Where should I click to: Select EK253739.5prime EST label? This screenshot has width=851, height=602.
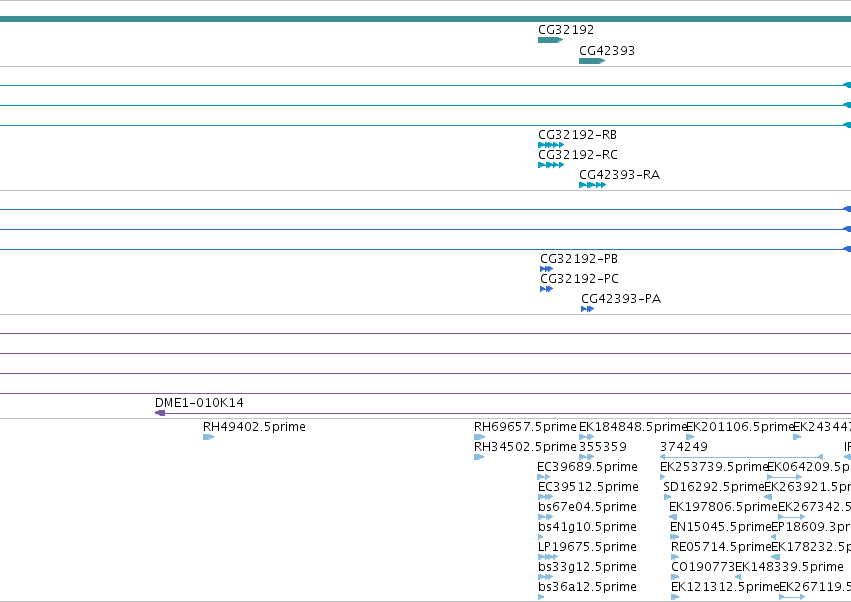coord(713,467)
